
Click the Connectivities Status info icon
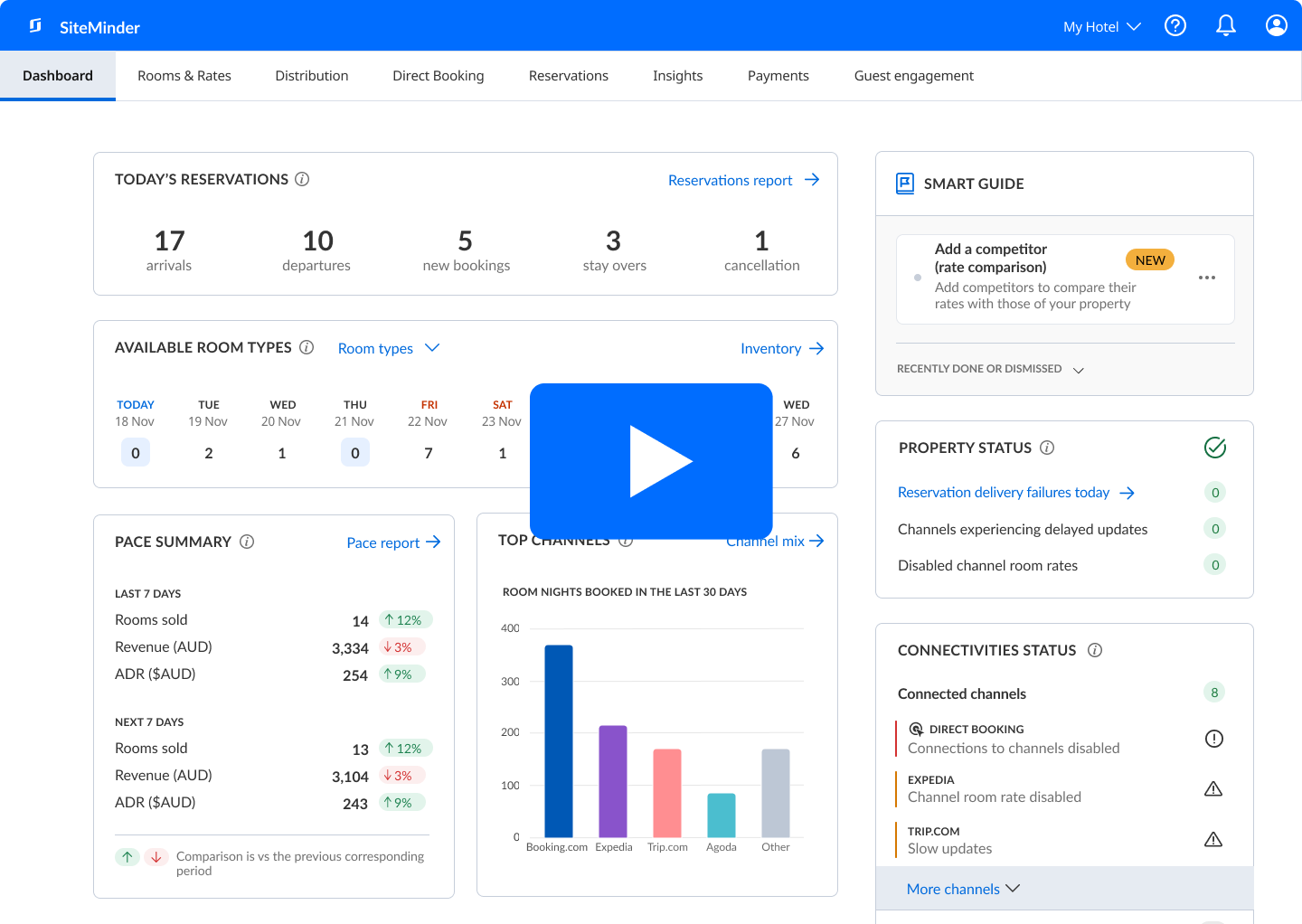[1095, 650]
